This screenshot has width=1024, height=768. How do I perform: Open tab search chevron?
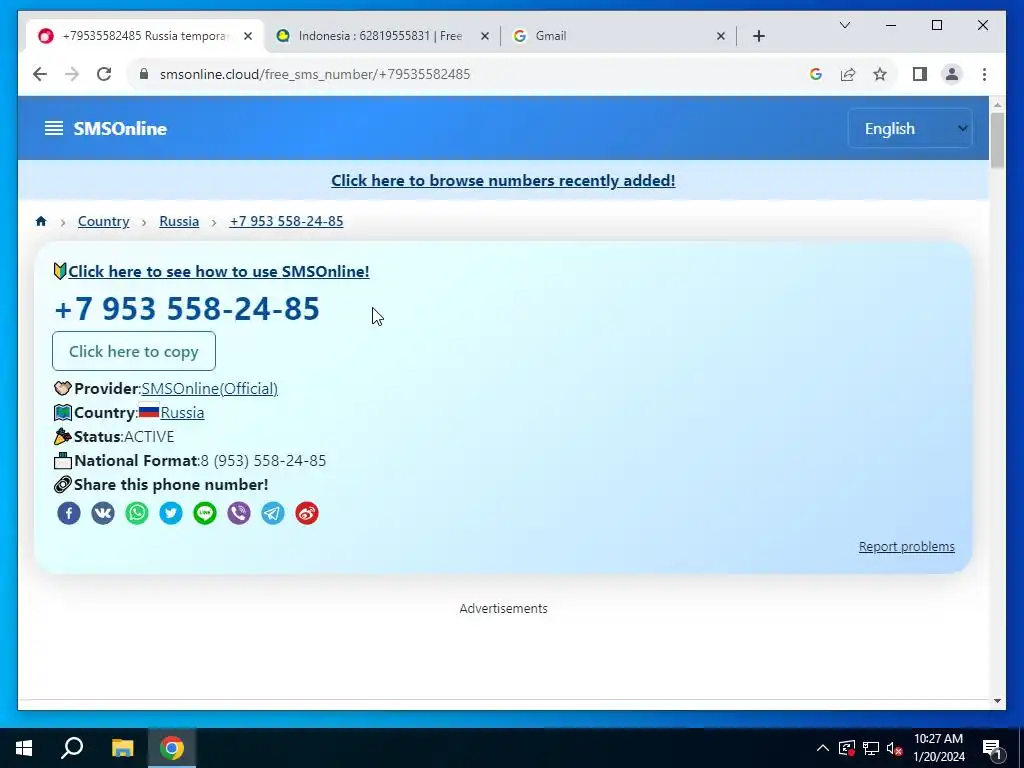[x=844, y=25]
